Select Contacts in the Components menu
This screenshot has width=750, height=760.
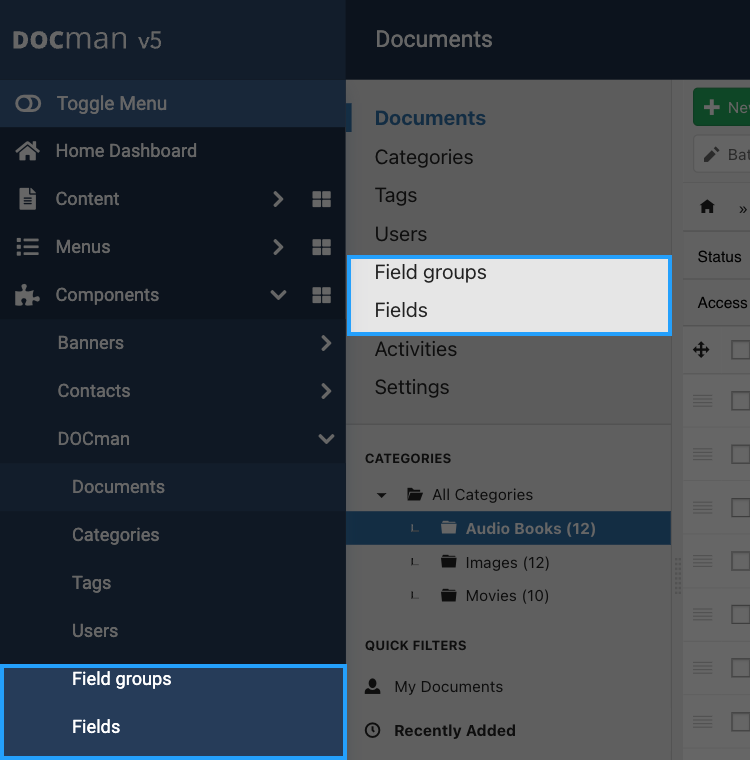(94, 391)
